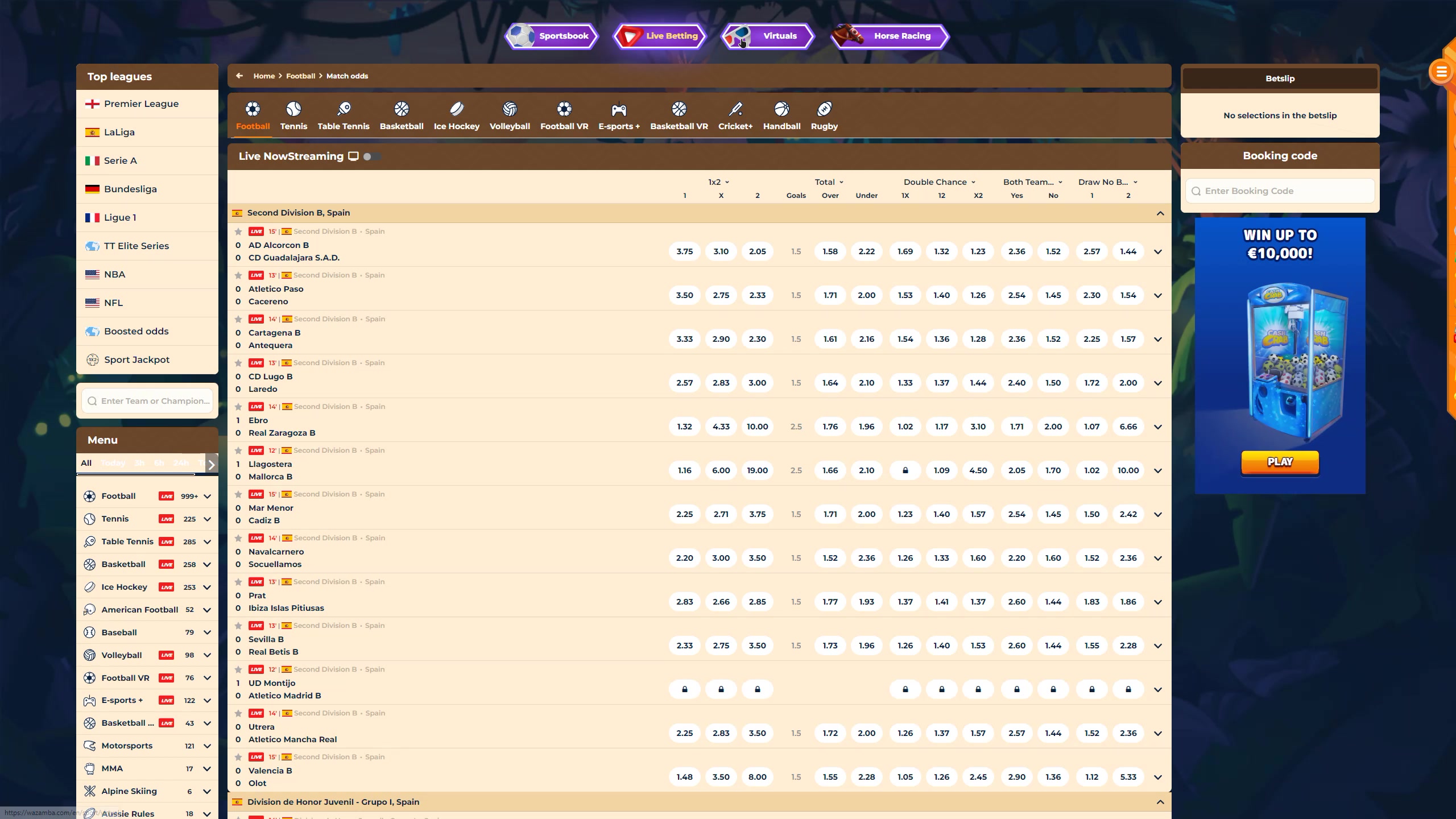Screen dimensions: 1456x819
Task: Open the Sport Jackpot league icon
Action: (92, 359)
